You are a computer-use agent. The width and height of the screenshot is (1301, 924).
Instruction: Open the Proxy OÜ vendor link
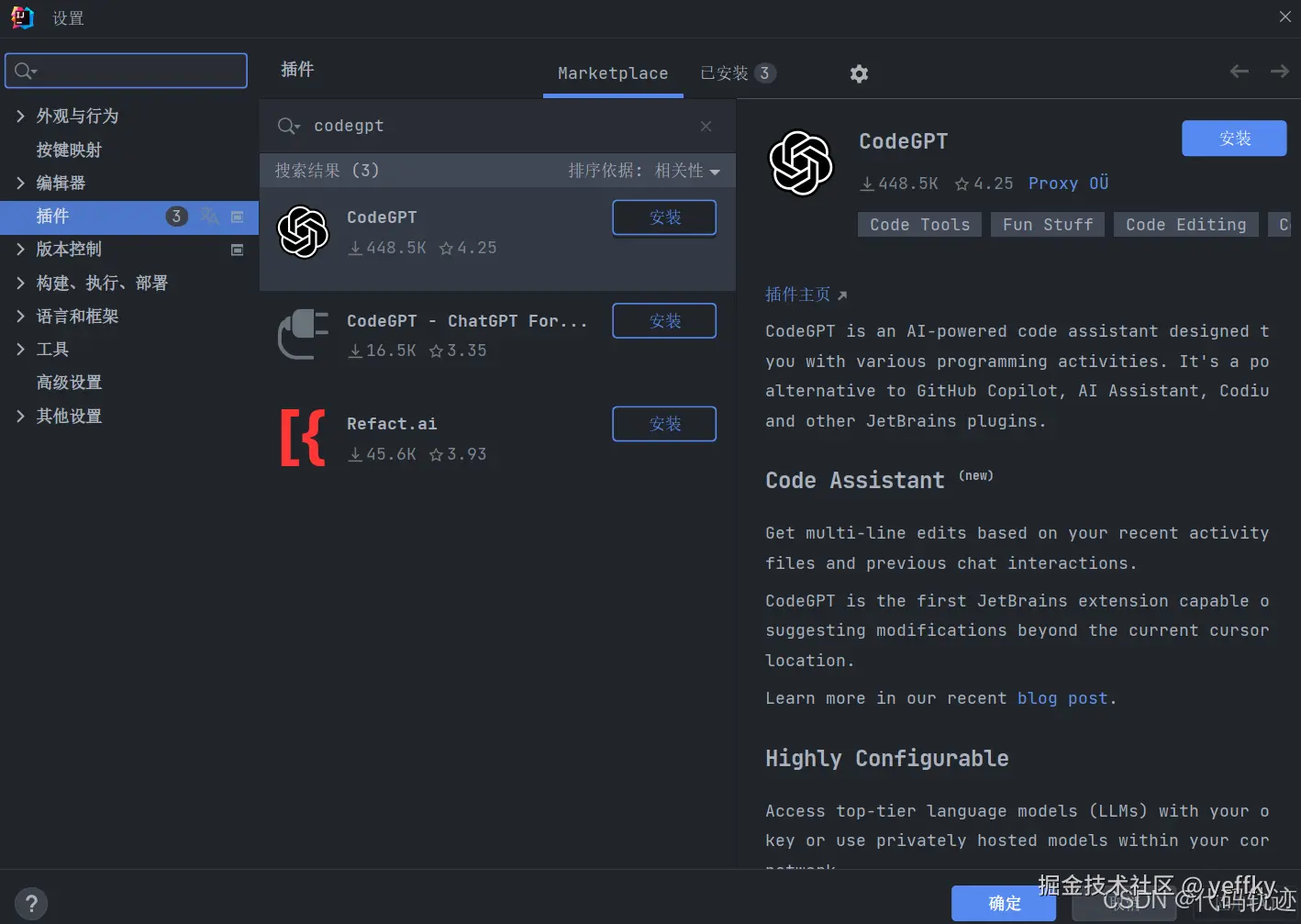coord(1068,184)
